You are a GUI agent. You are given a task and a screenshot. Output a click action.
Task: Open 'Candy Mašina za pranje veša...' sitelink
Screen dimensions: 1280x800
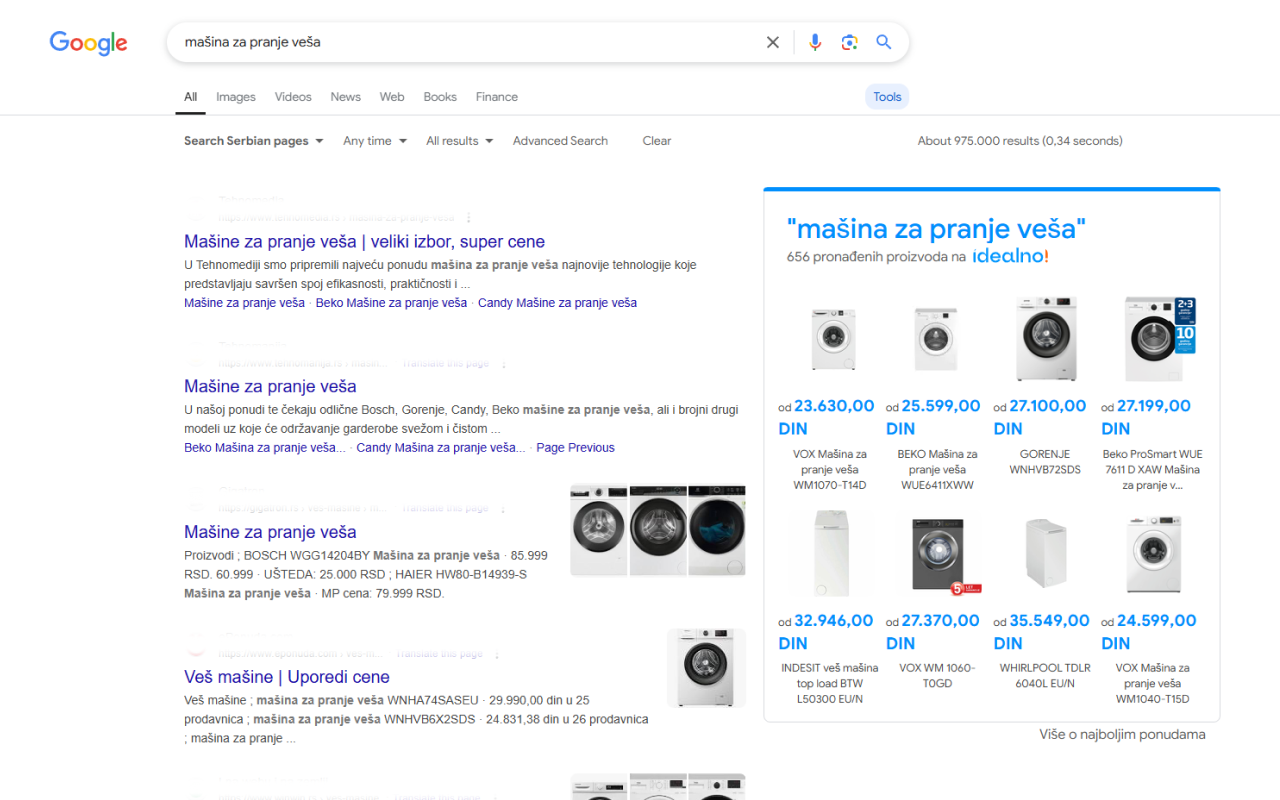pos(441,448)
